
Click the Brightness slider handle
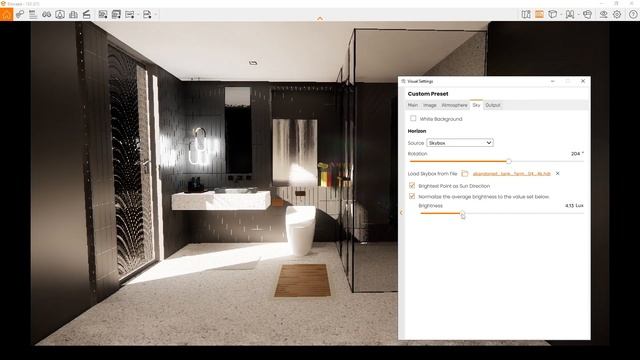pos(462,213)
